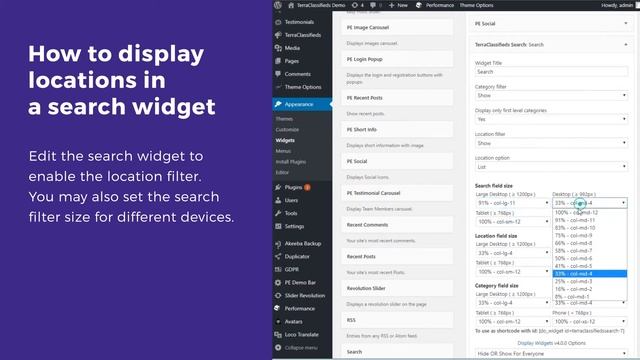Viewport: 640px width, 360px height.
Task: Click the Testimonials sidebar icon
Action: coord(278,22)
